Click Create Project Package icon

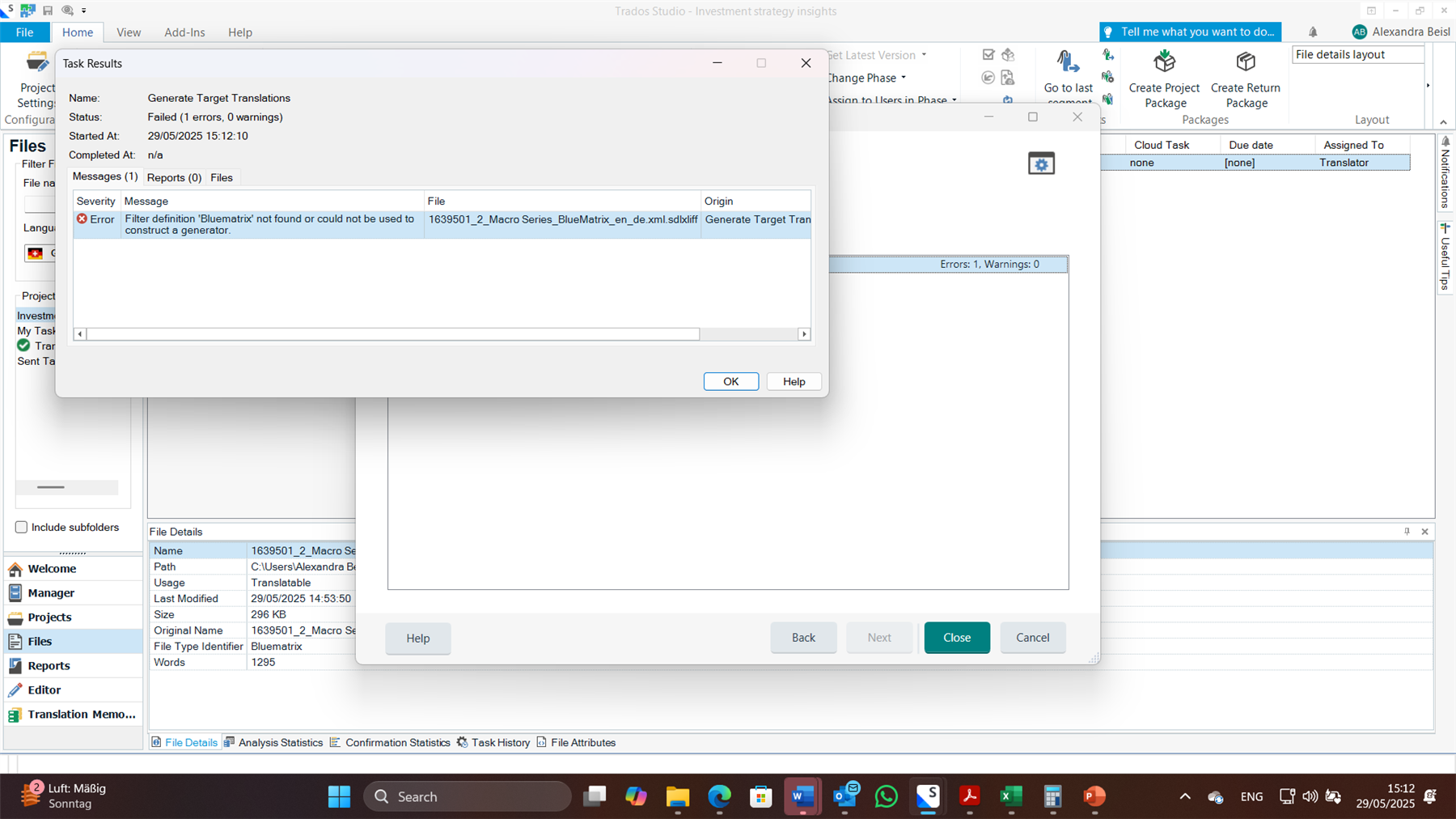(x=1165, y=62)
